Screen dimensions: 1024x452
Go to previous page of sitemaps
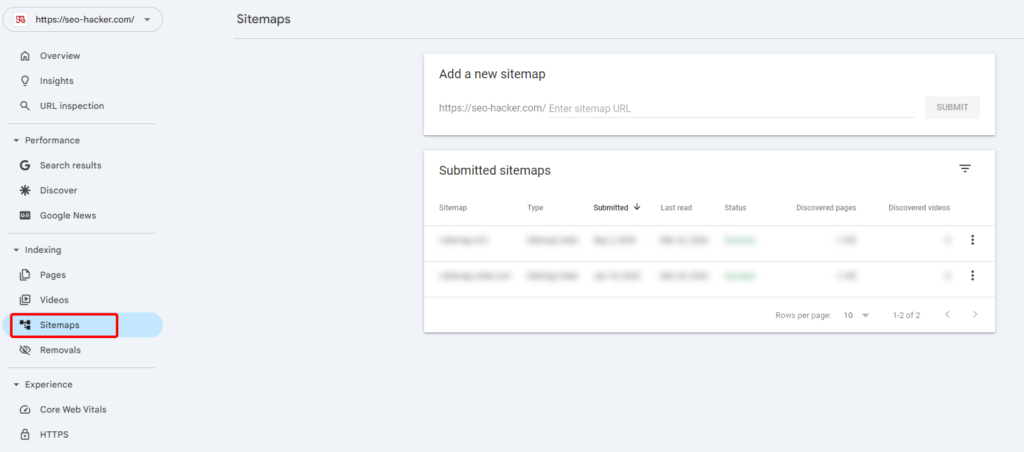(948, 315)
